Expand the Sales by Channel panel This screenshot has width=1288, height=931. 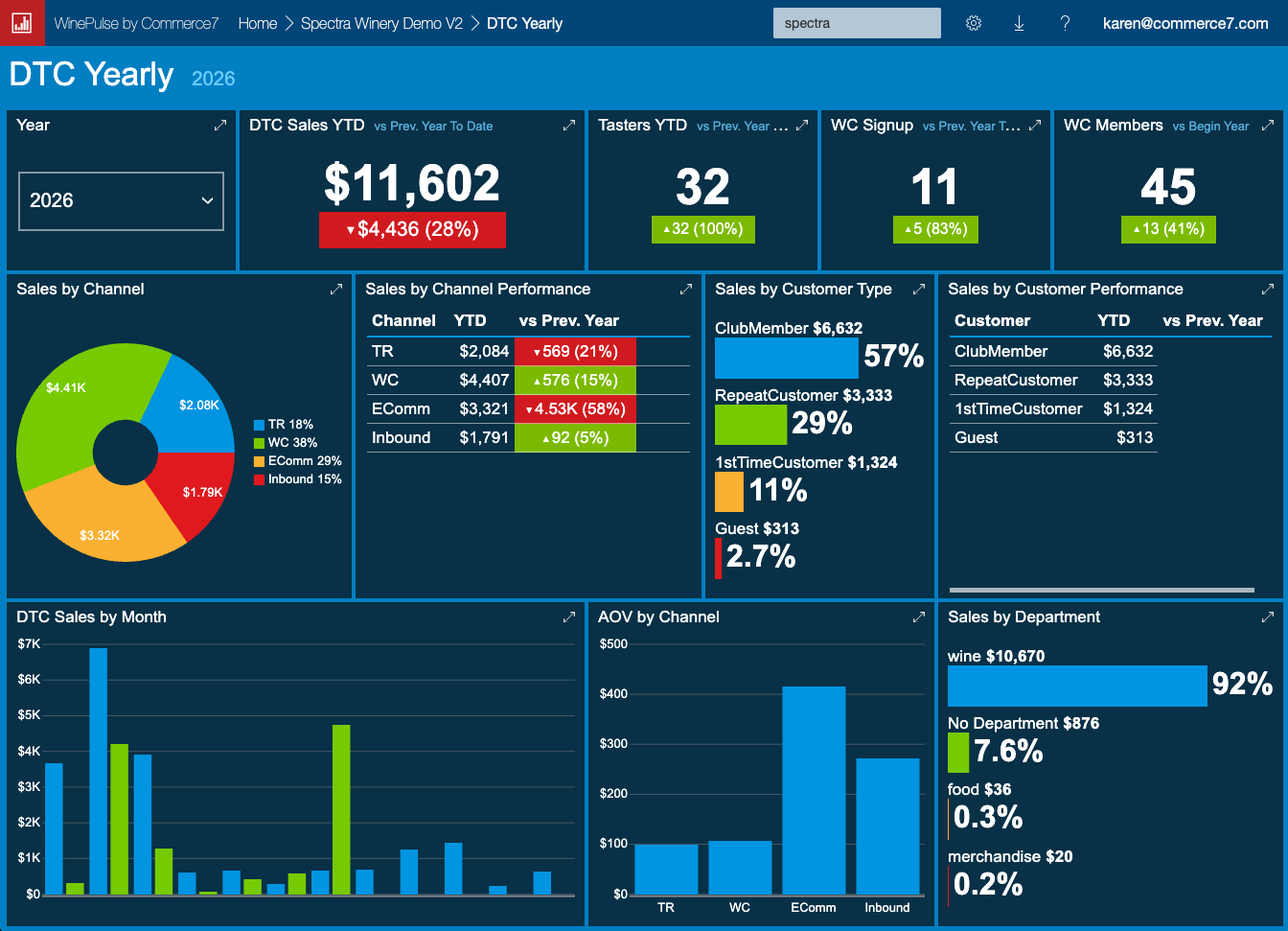[x=336, y=289]
